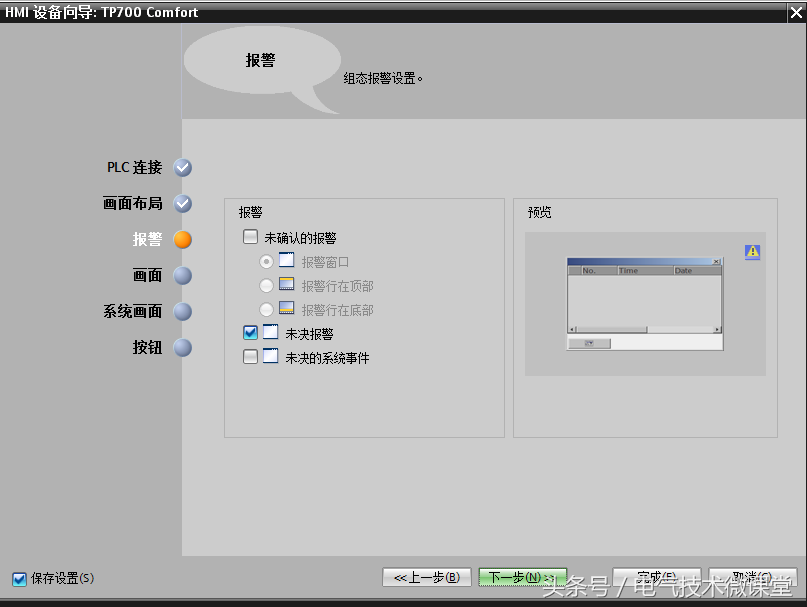
Task: Click the 报警行在底部 layout icon
Action: pos(287,308)
